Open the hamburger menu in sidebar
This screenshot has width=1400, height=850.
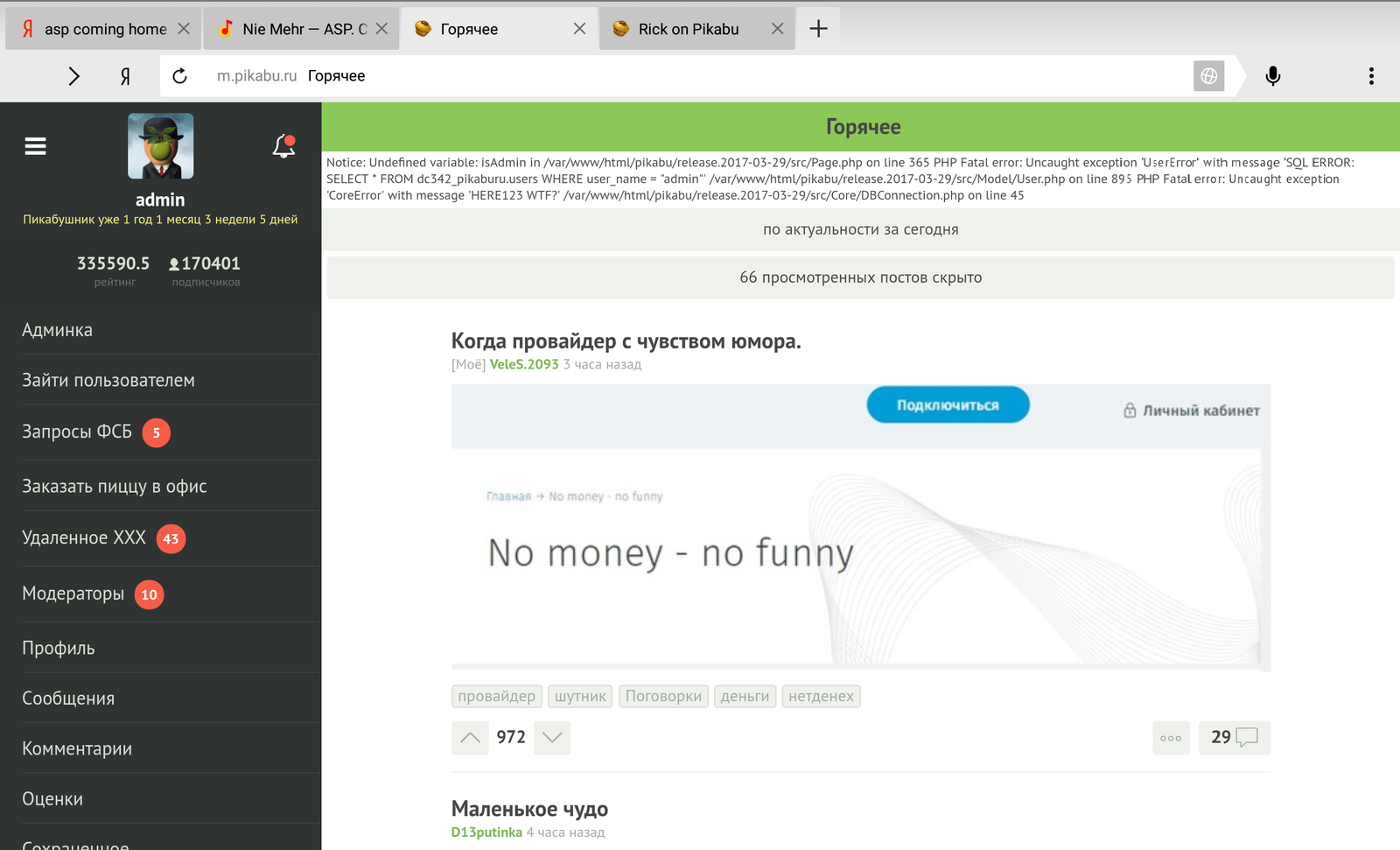pyautogui.click(x=35, y=146)
